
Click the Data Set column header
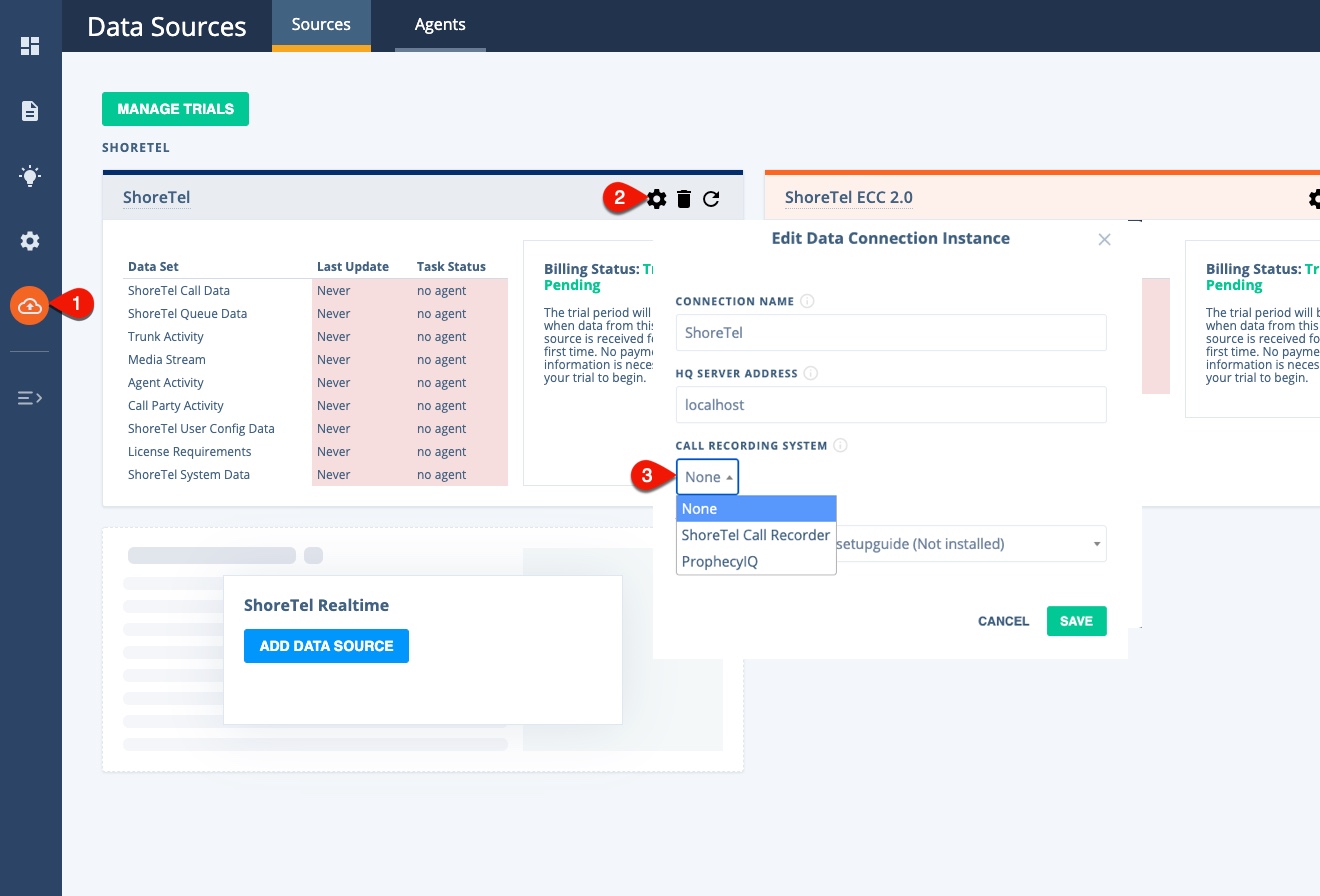coord(153,267)
